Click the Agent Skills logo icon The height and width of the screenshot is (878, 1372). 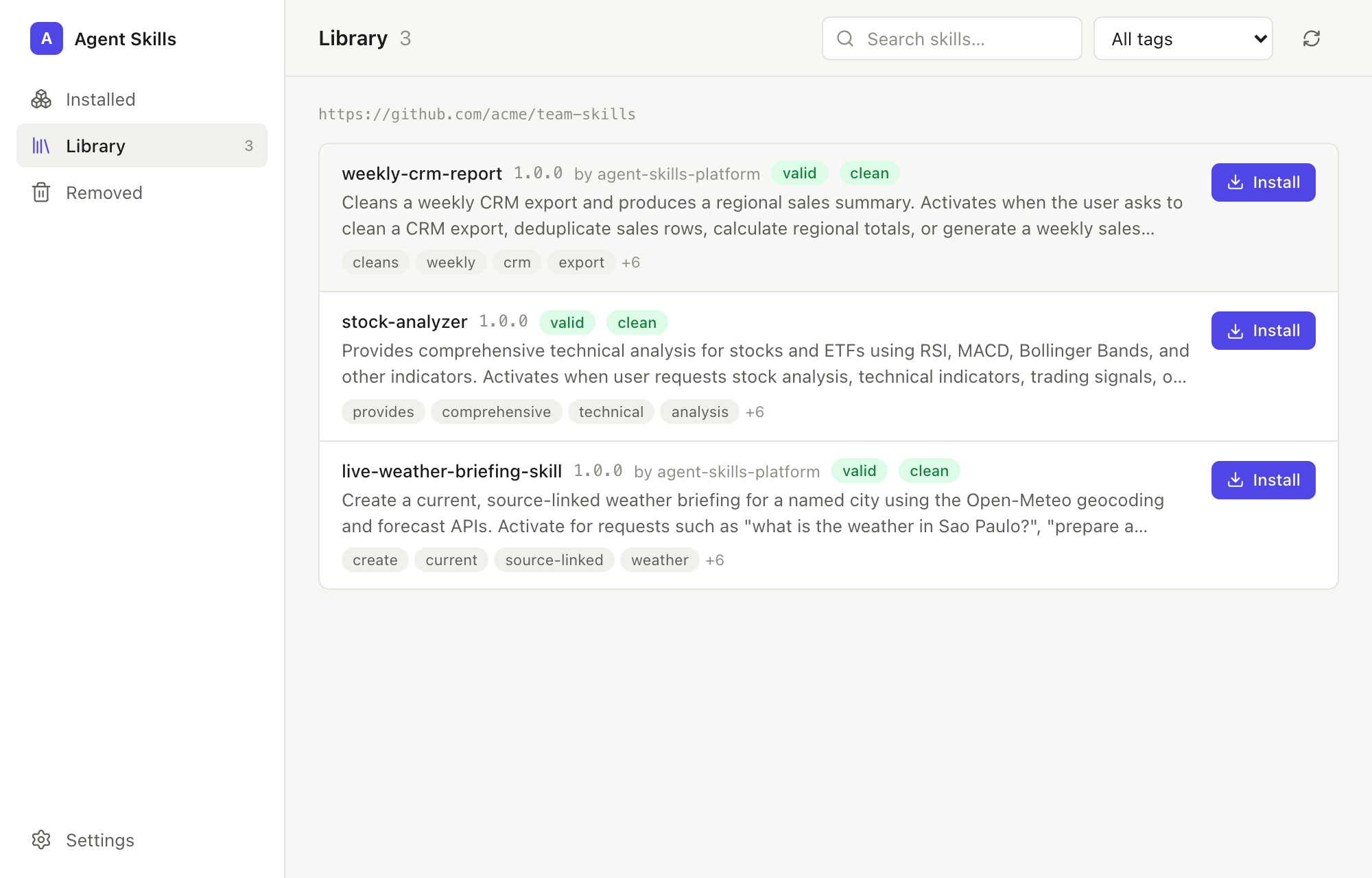[47, 38]
